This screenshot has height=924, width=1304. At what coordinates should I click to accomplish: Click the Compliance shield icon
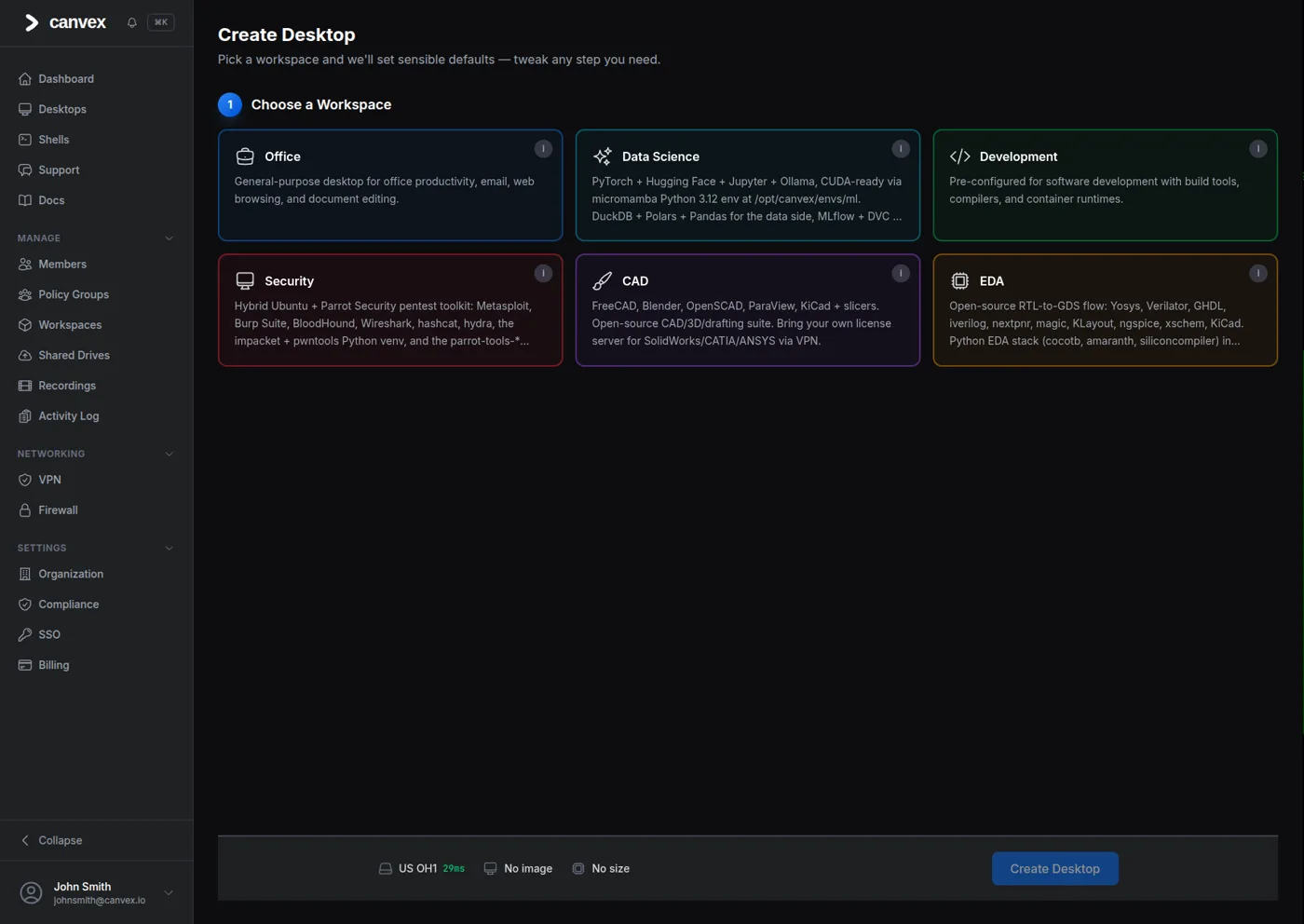coord(25,605)
